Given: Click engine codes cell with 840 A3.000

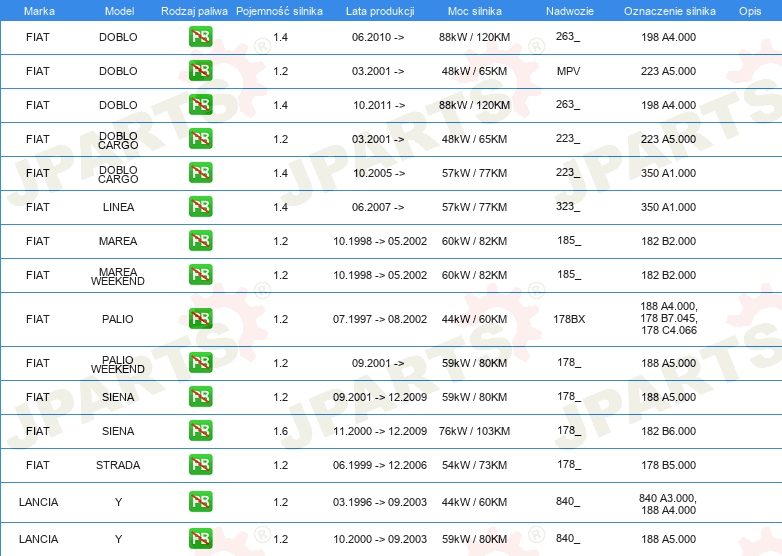Looking at the screenshot, I should tap(668, 504).
